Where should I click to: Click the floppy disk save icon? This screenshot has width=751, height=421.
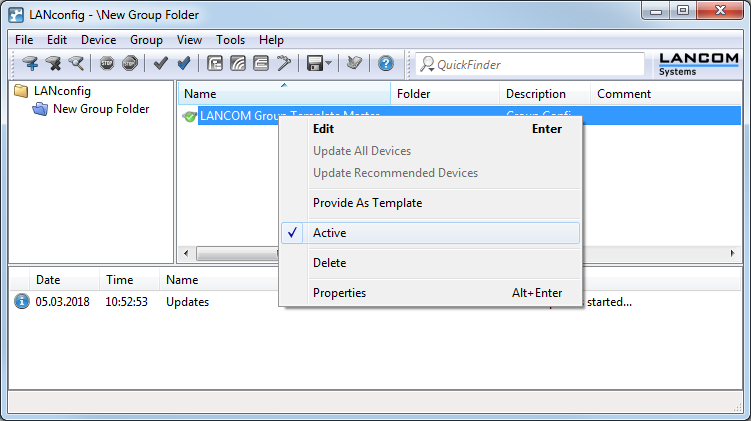(313, 64)
